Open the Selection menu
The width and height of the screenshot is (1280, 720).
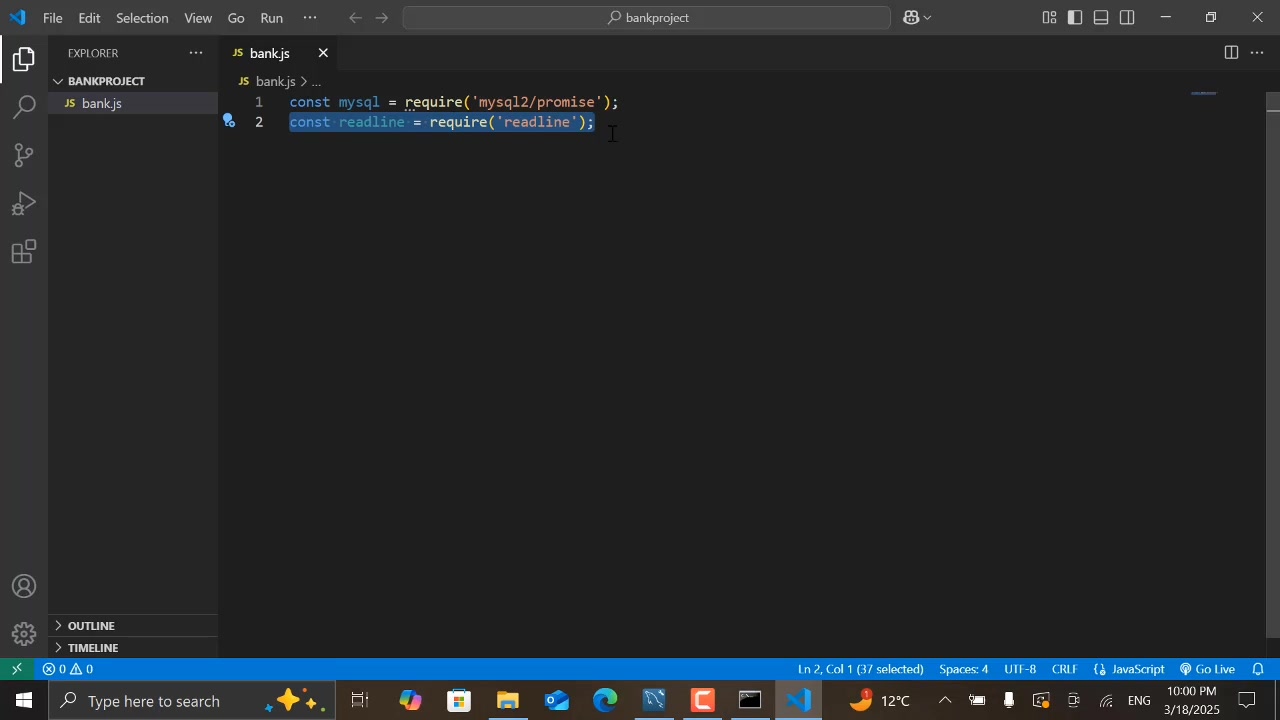coord(142,18)
